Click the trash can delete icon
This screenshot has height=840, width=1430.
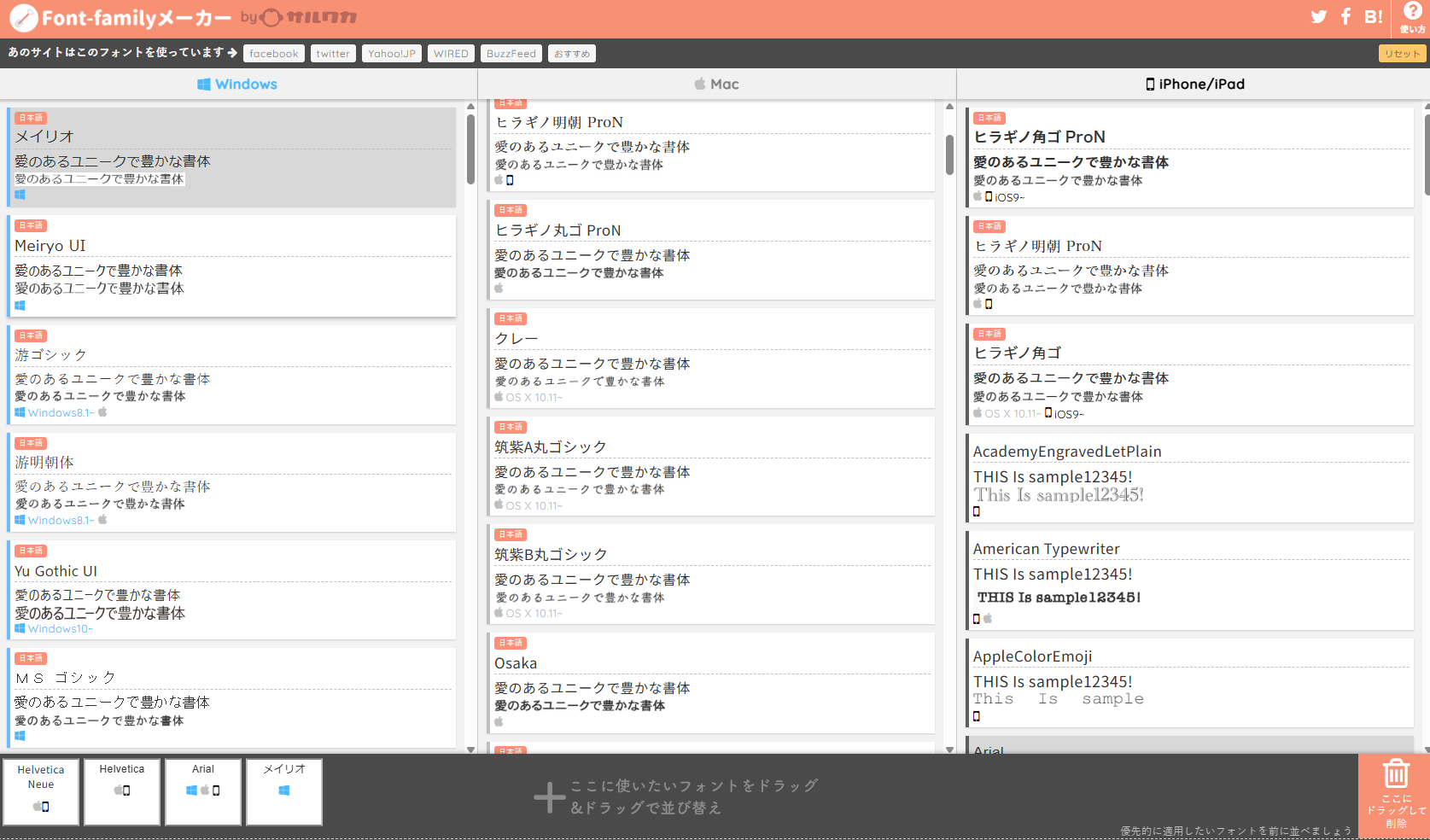[1396, 774]
